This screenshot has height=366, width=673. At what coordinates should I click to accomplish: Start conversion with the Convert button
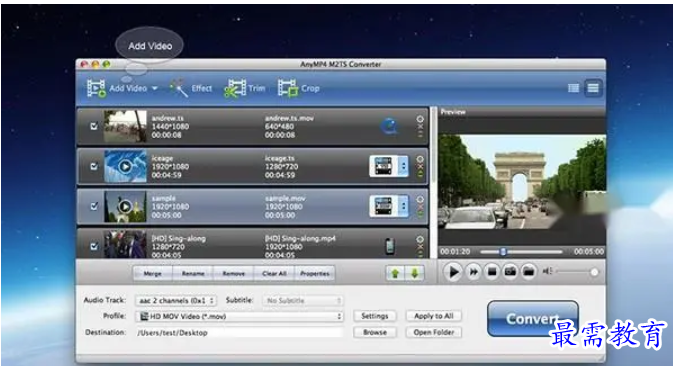[533, 318]
